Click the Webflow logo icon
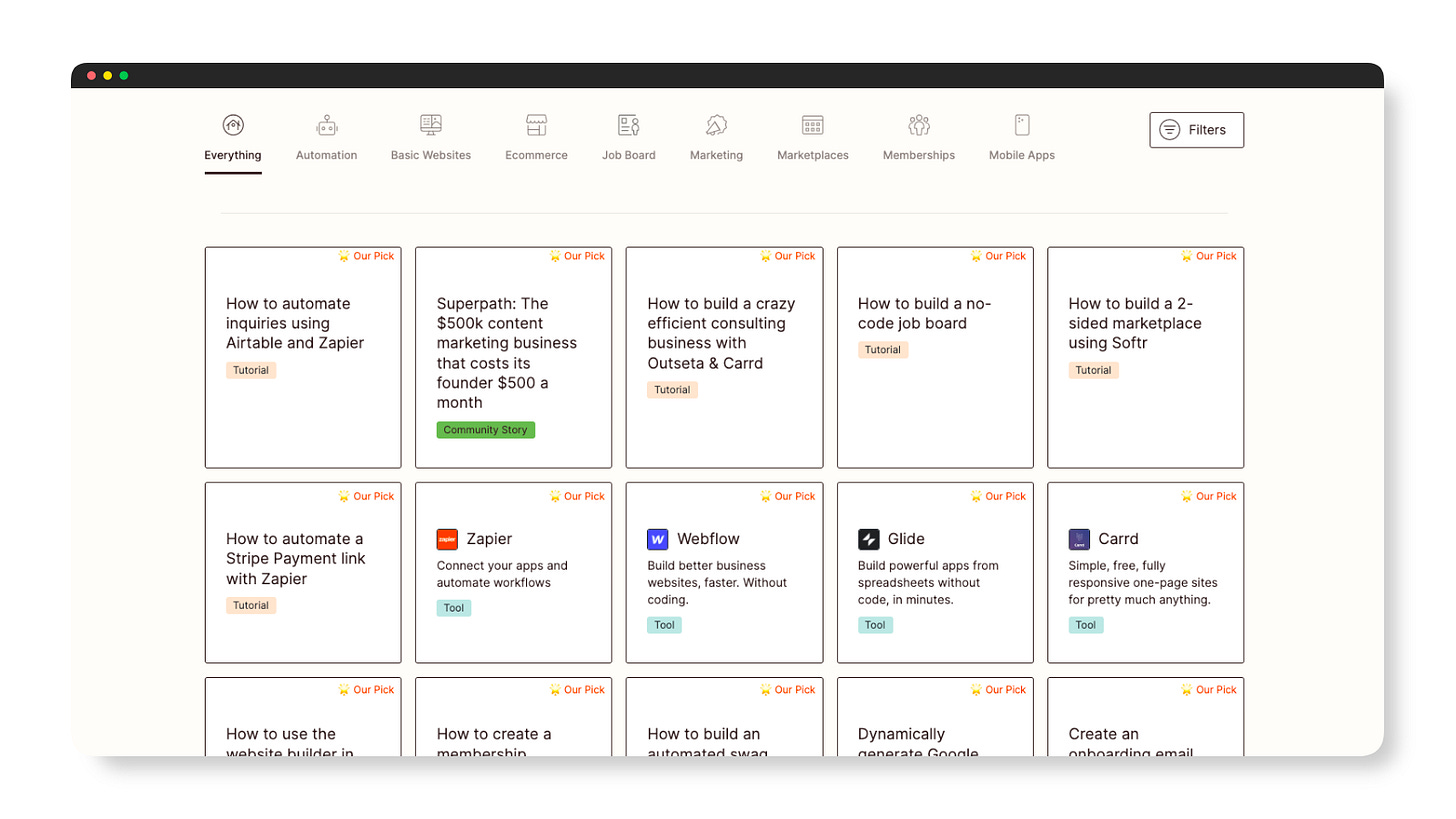The height and width of the screenshot is (819, 1456). coord(657,539)
